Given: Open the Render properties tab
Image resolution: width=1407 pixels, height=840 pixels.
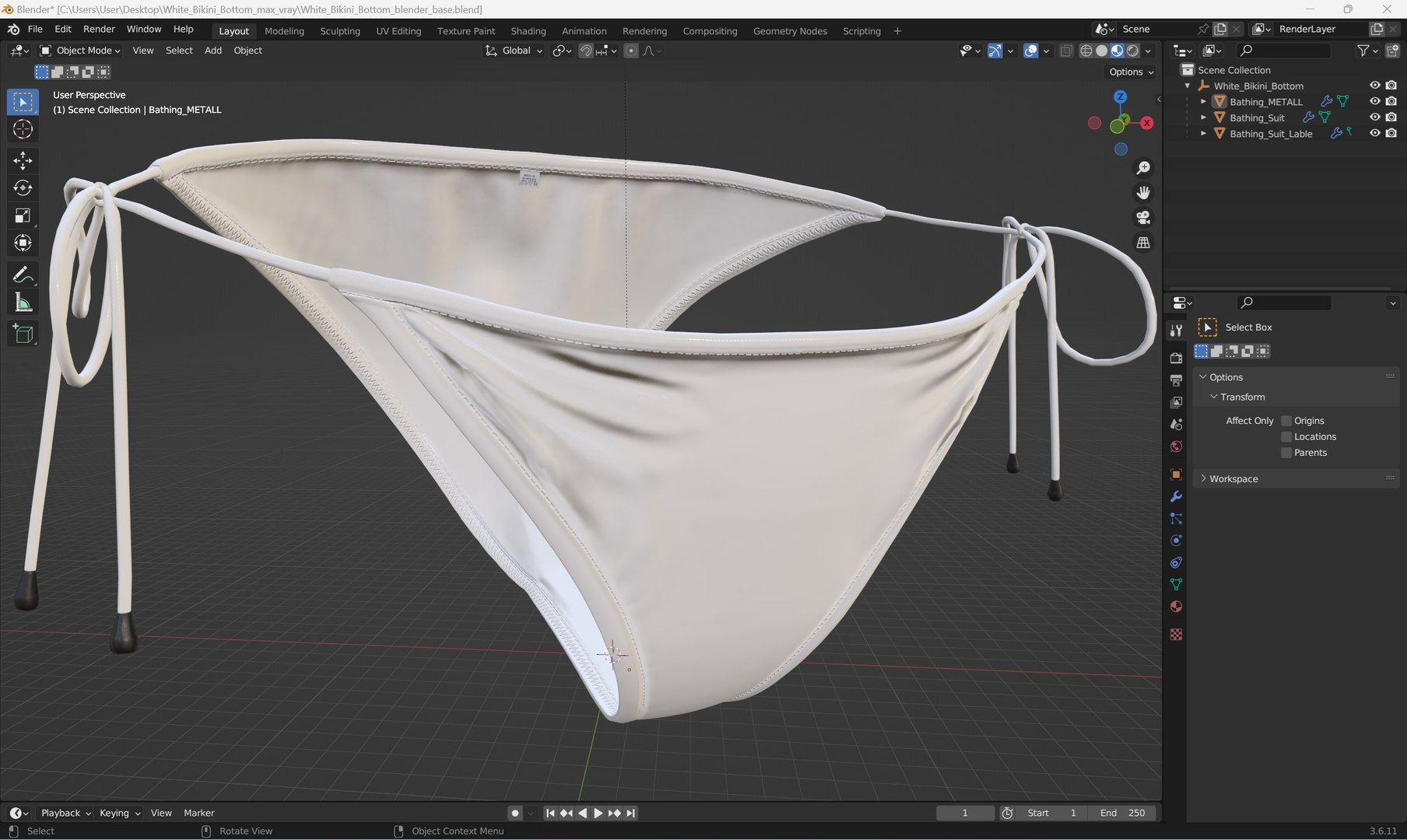Looking at the screenshot, I should [x=1176, y=358].
